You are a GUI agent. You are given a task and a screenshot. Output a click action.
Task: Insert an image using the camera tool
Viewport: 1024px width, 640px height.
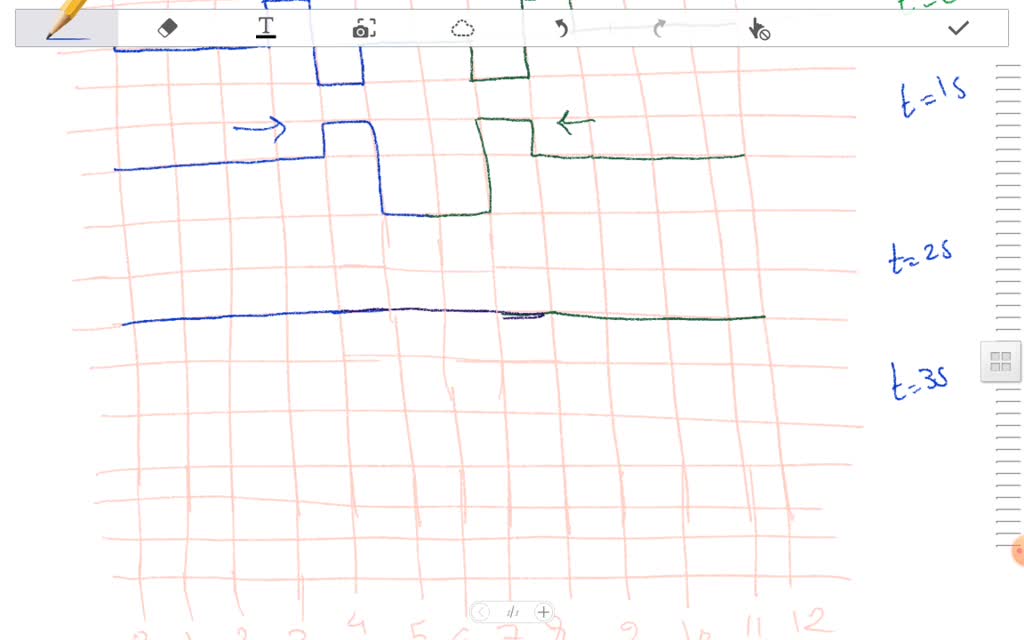(x=363, y=28)
